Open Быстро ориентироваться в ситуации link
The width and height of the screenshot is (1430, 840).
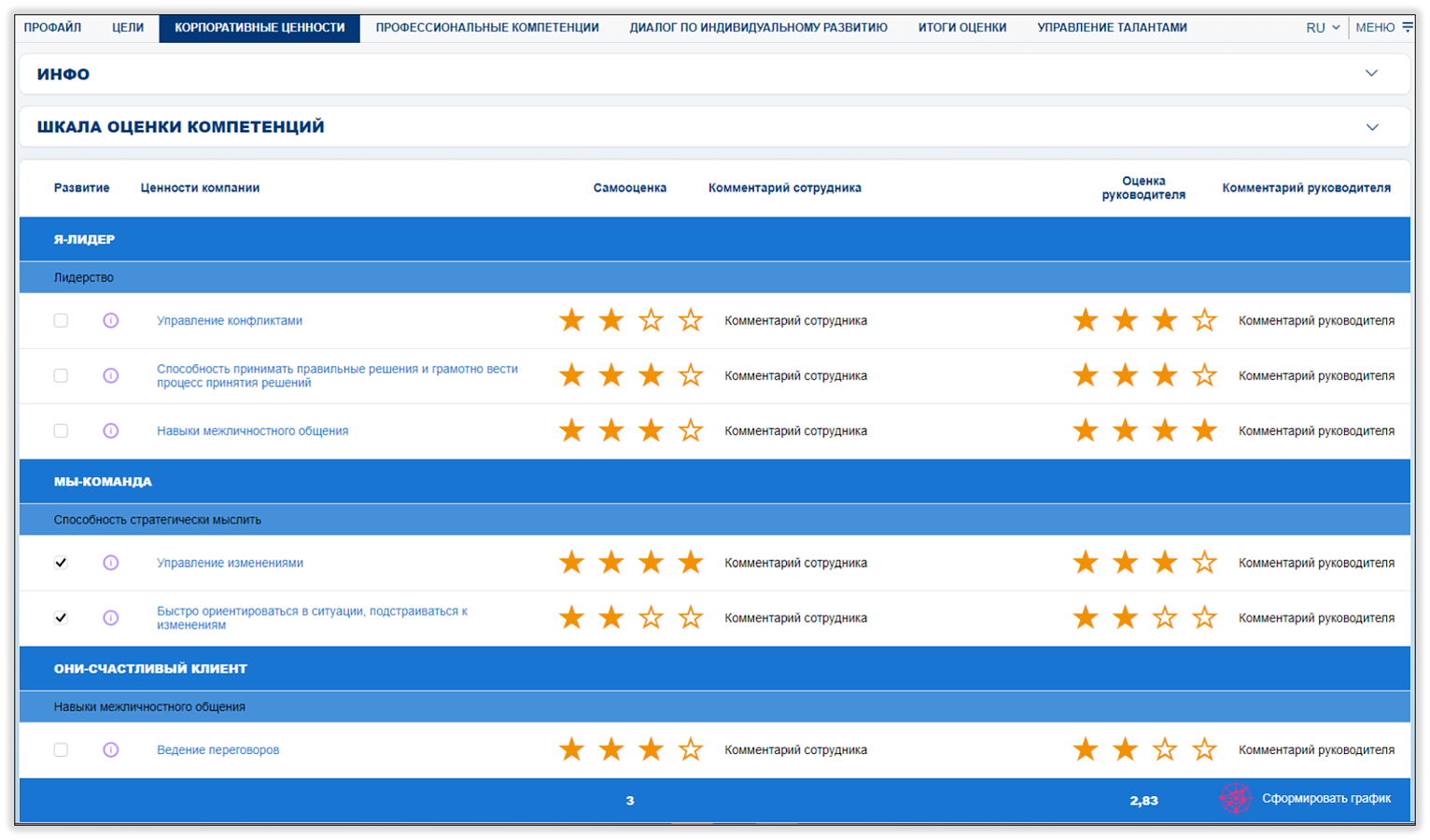[312, 618]
